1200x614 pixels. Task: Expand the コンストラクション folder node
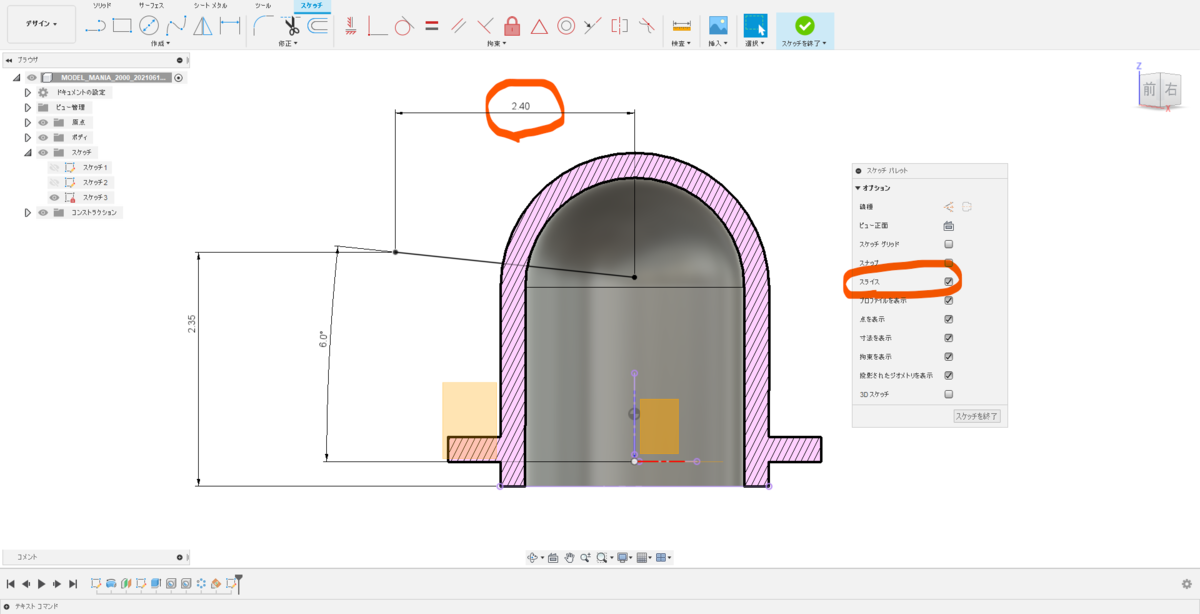tap(28, 212)
